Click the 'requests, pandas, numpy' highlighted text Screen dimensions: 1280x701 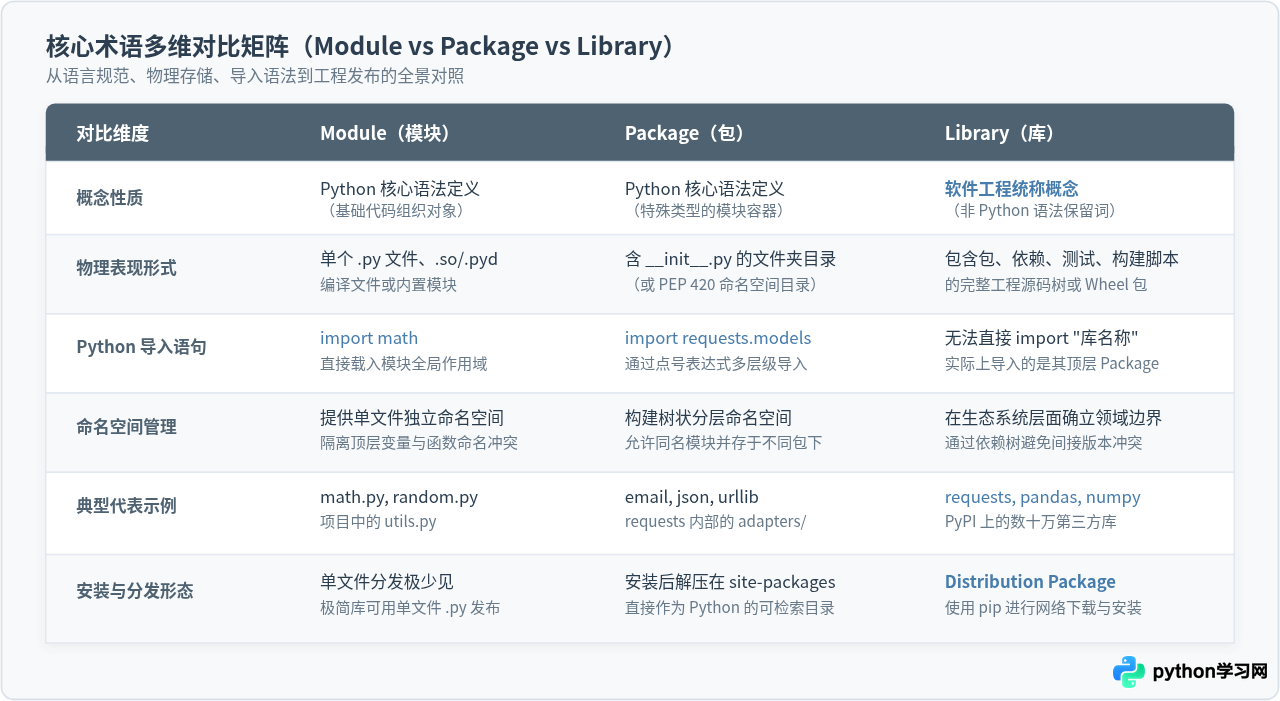(x=1042, y=497)
